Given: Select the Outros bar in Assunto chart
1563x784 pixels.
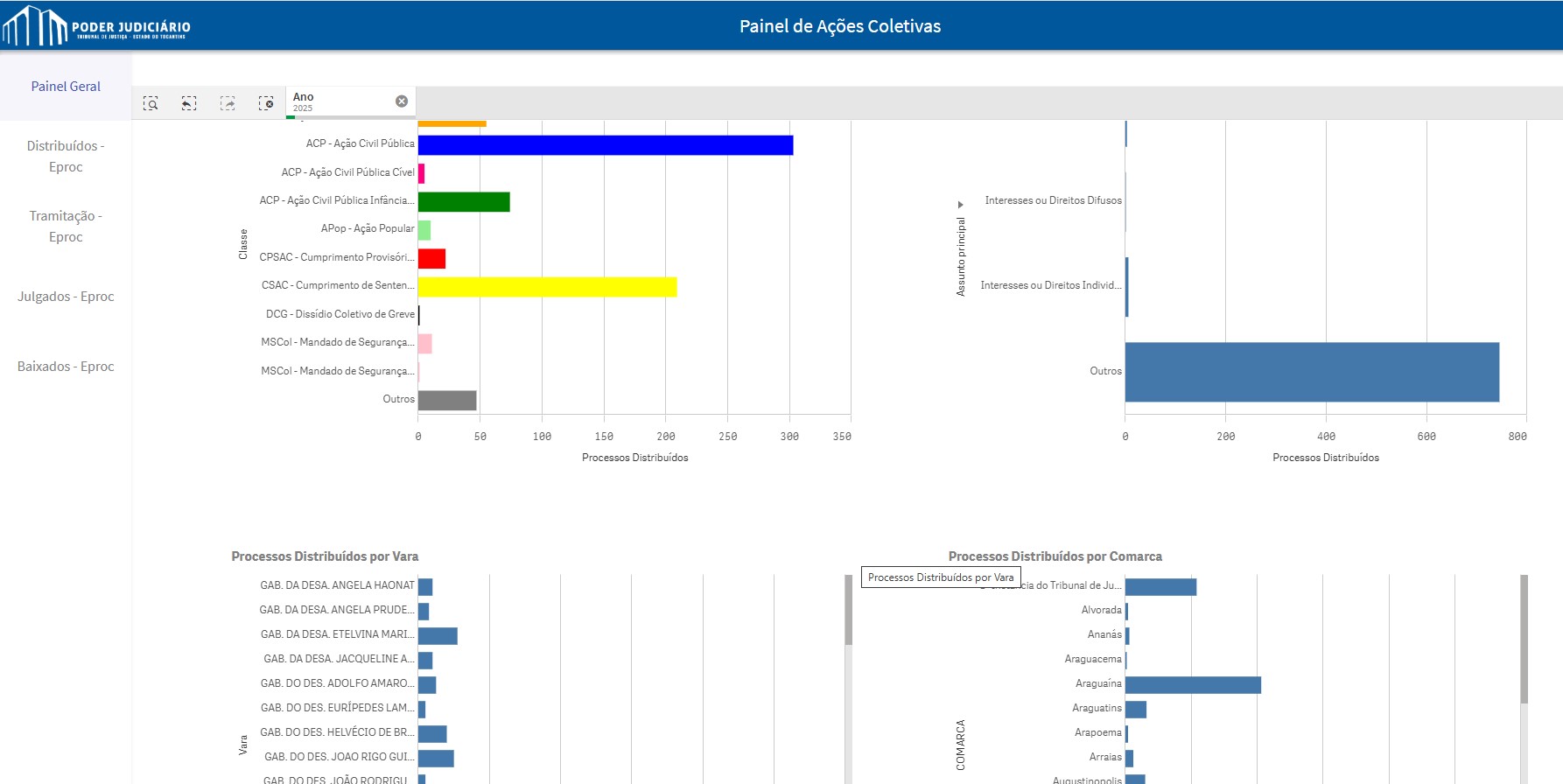Looking at the screenshot, I should (x=1311, y=372).
